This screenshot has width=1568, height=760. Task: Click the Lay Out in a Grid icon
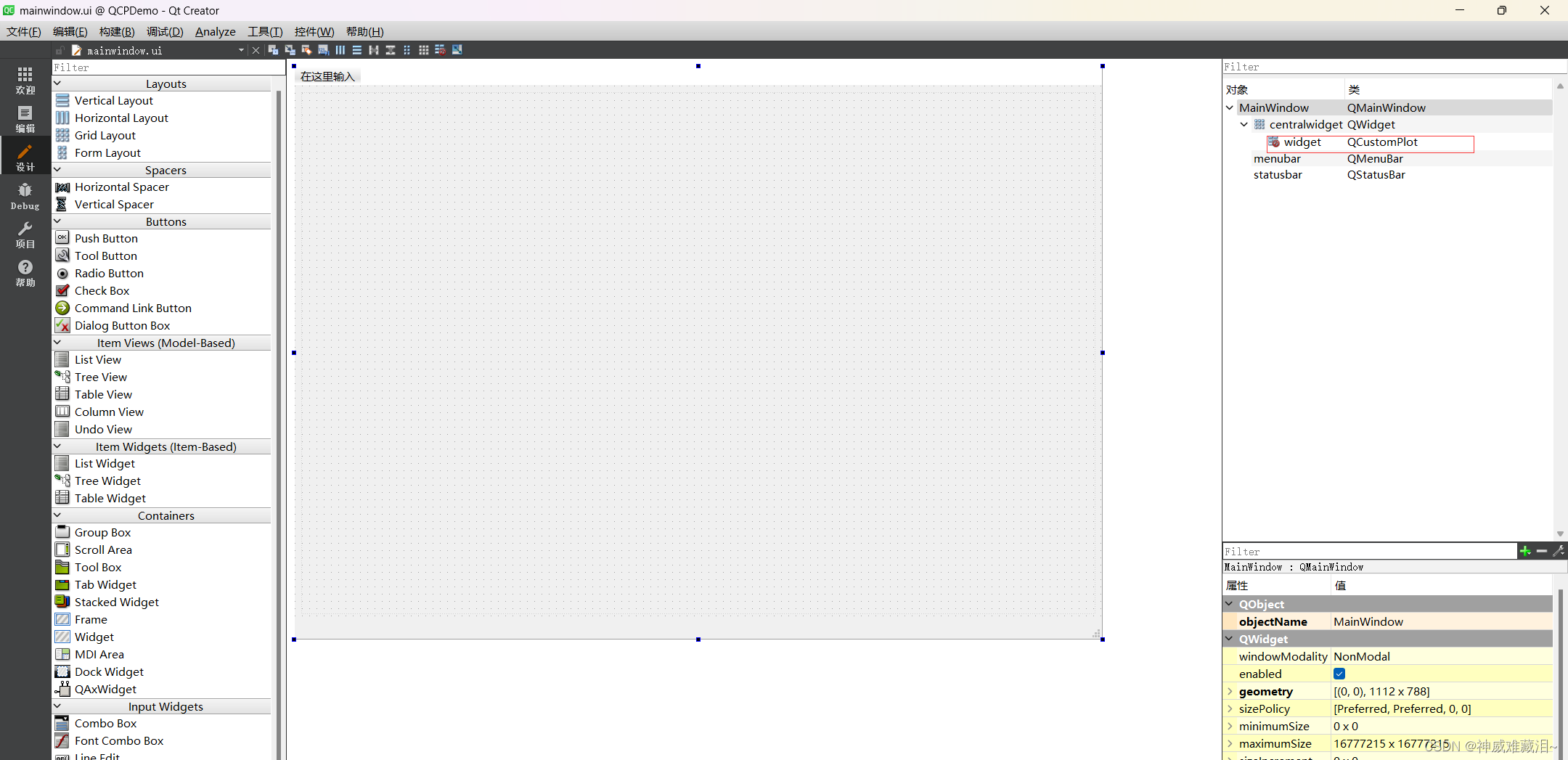click(x=424, y=49)
